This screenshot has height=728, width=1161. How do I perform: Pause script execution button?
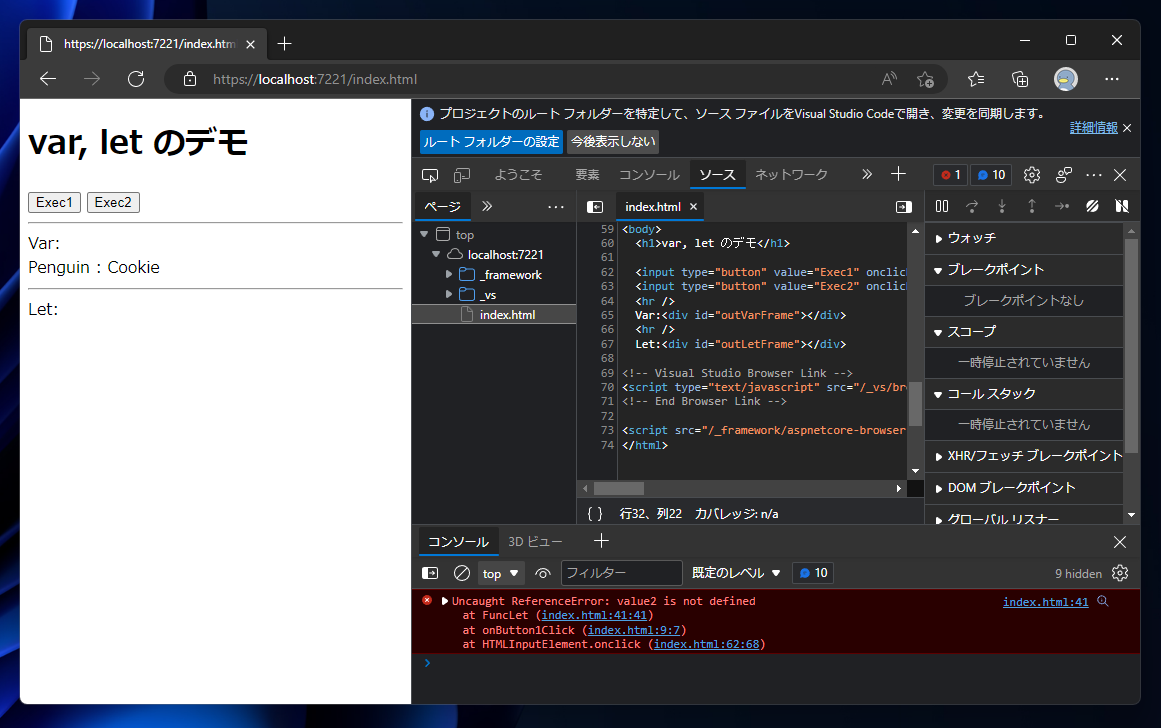click(x=942, y=207)
